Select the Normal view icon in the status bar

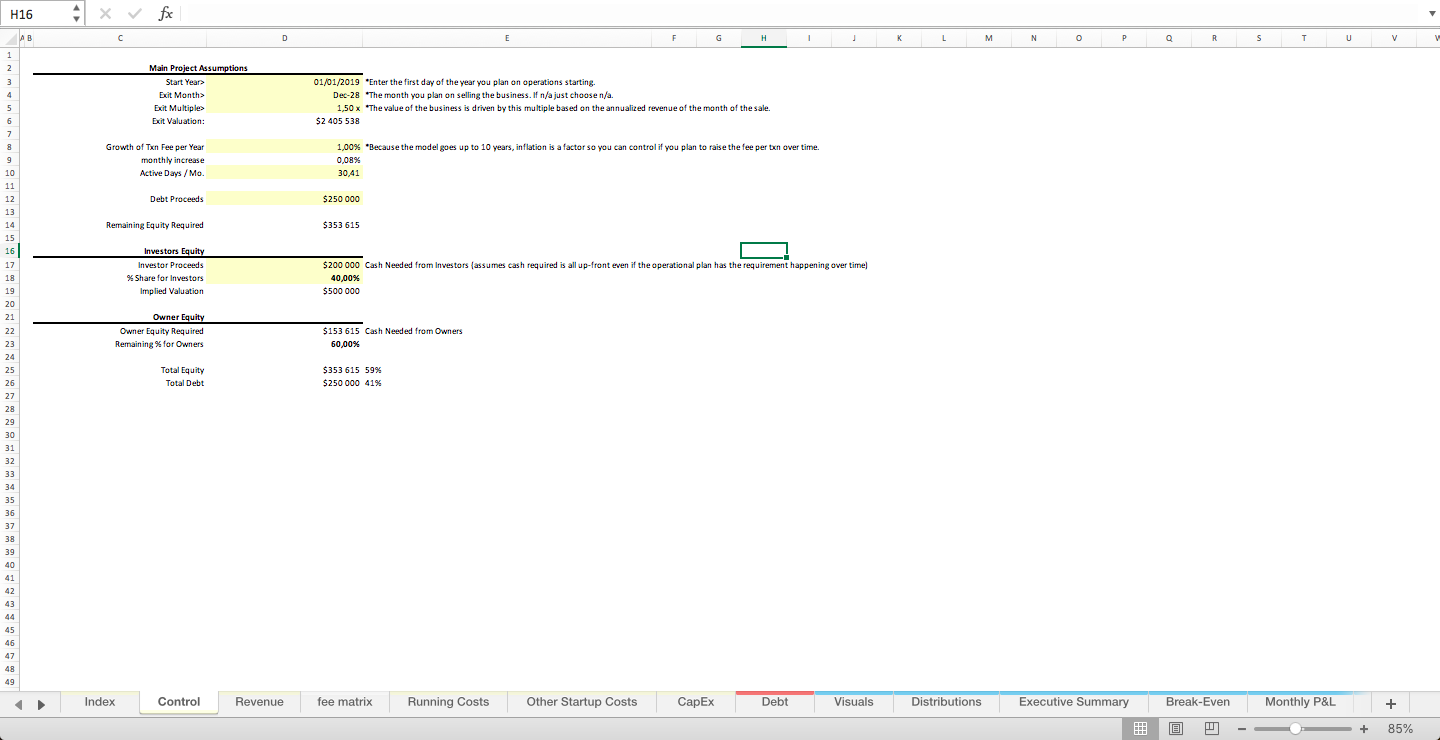(x=1140, y=728)
